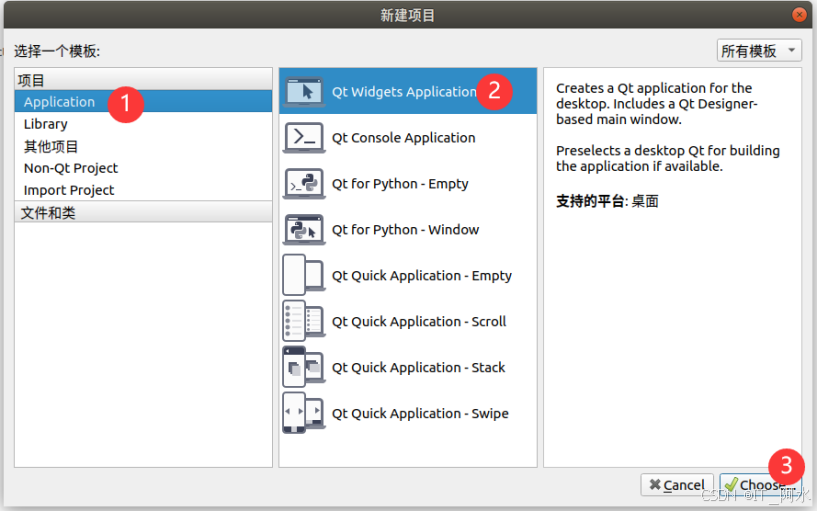817x511 pixels.
Task: Click the template description 'Creates a Qt application'
Action: tap(657, 104)
